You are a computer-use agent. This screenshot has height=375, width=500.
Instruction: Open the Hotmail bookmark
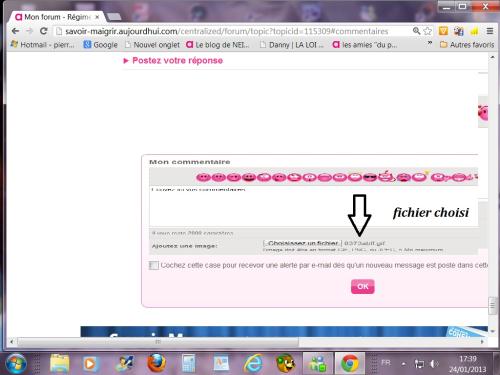[x=43, y=44]
